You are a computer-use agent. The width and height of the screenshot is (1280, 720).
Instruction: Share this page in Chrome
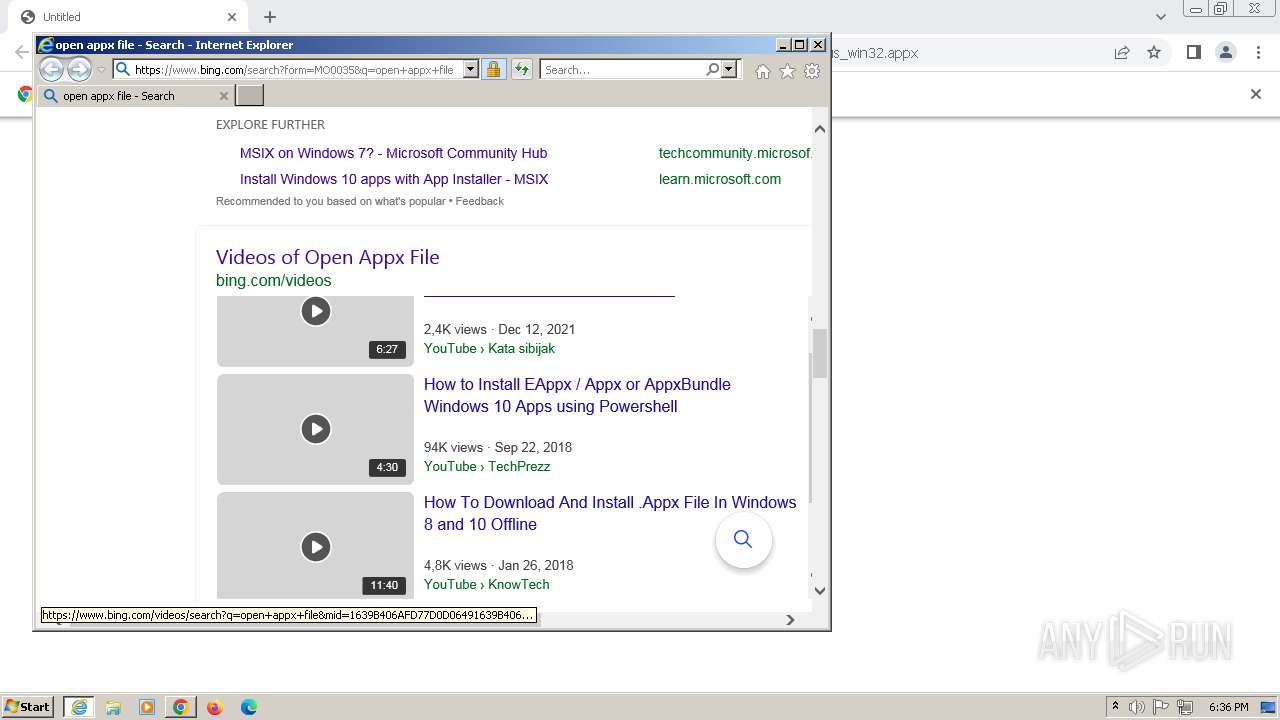click(1122, 52)
